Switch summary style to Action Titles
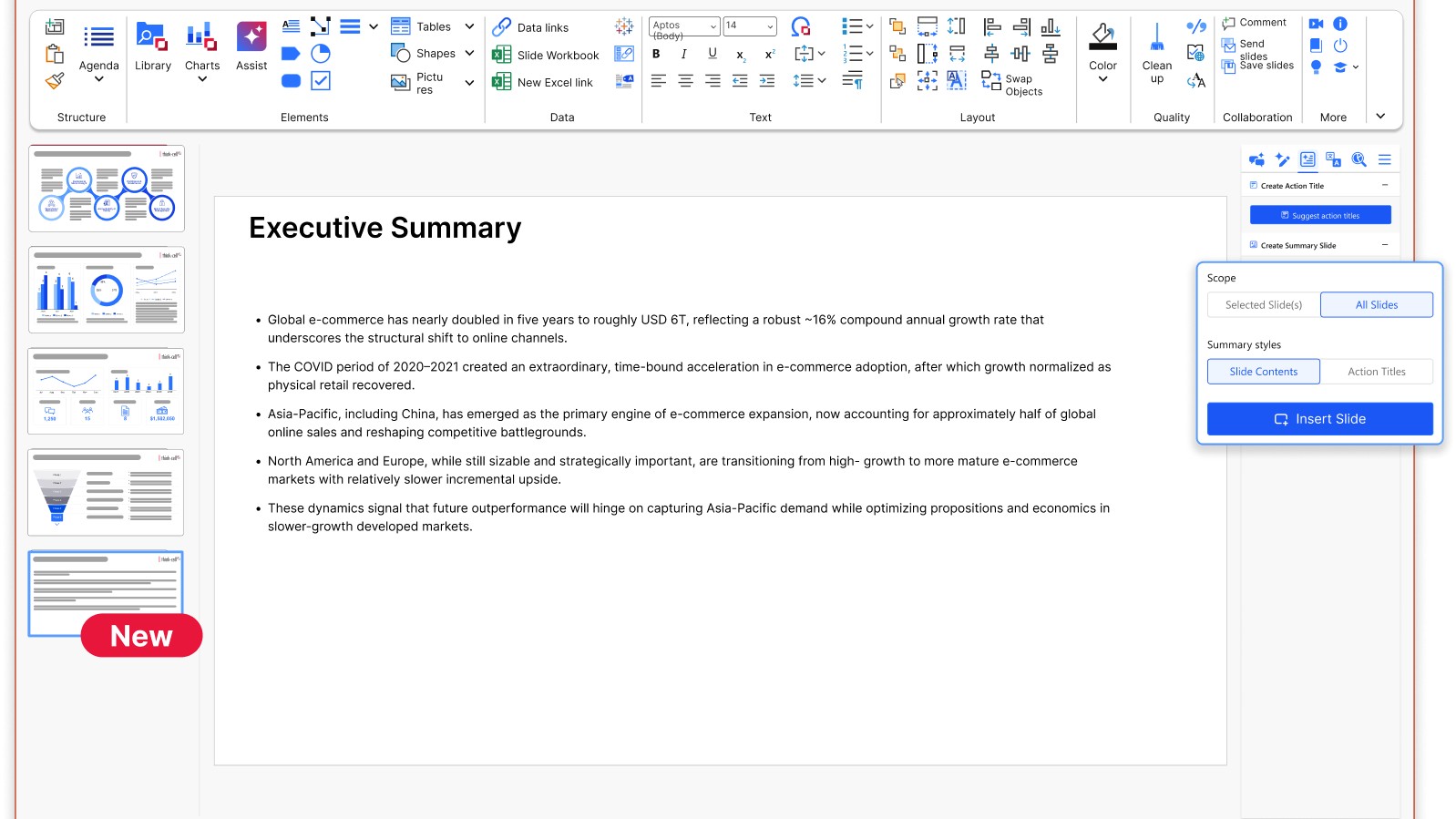 1376,372
